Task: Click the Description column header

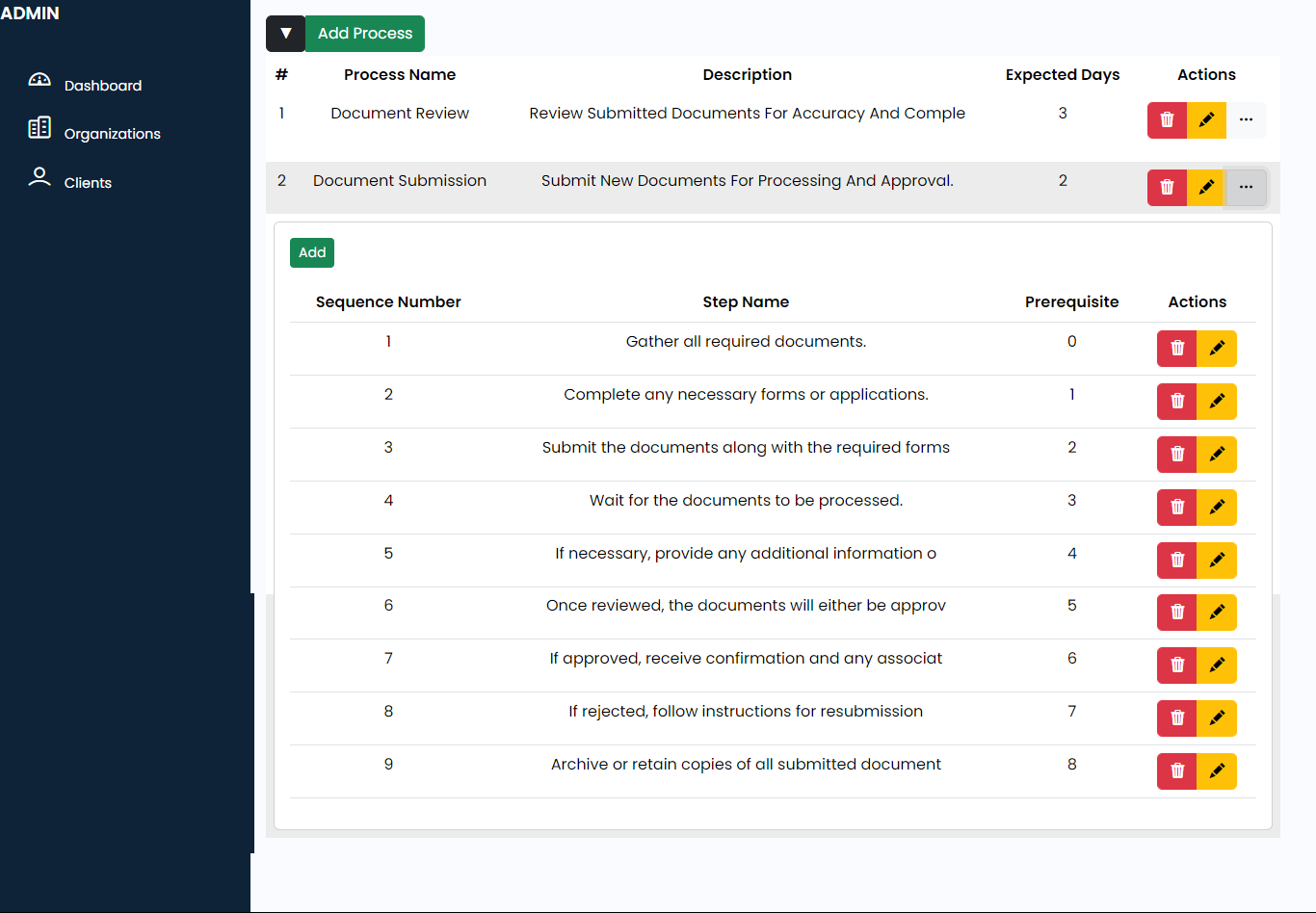Action: point(748,75)
